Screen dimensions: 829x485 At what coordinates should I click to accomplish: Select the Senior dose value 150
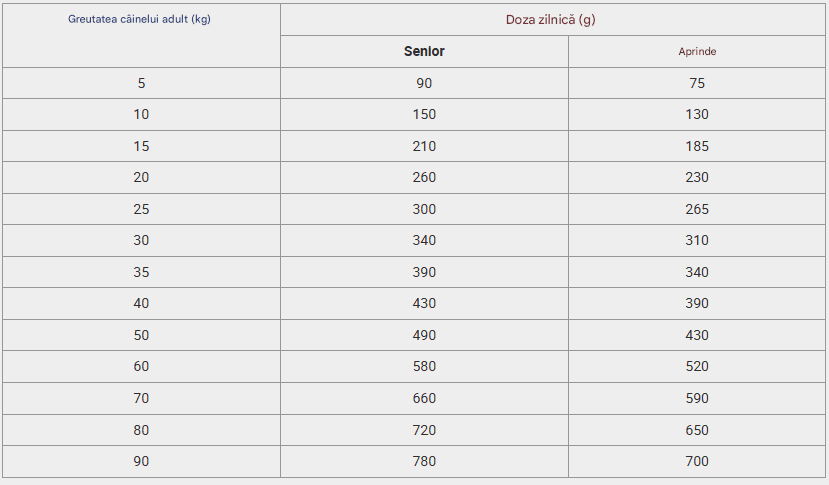424,114
